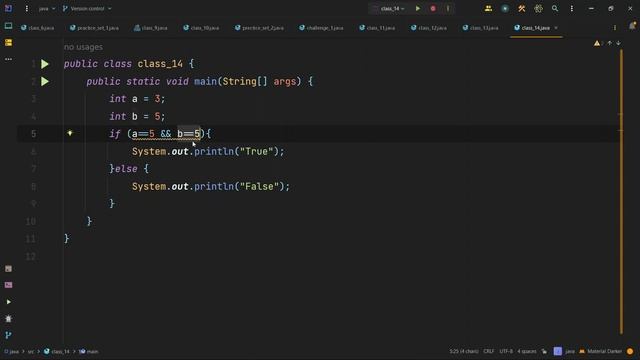Open the AI assistant swirl icon
This screenshot has width=640, height=360.
538,9
